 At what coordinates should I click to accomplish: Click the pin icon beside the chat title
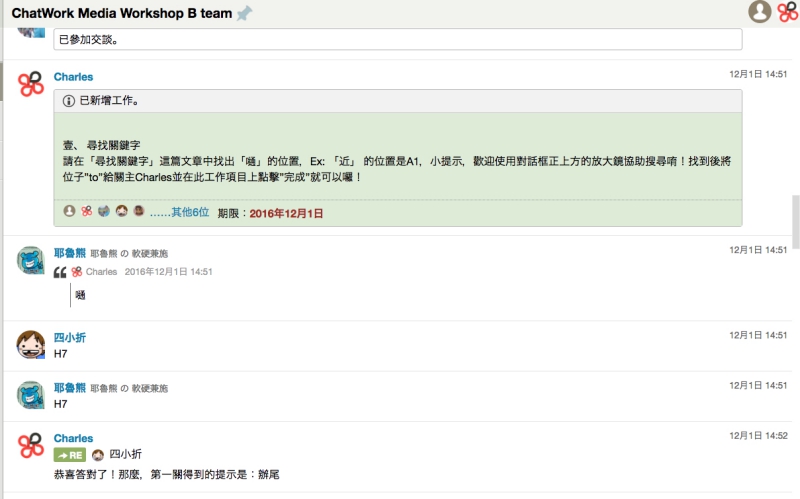click(244, 13)
